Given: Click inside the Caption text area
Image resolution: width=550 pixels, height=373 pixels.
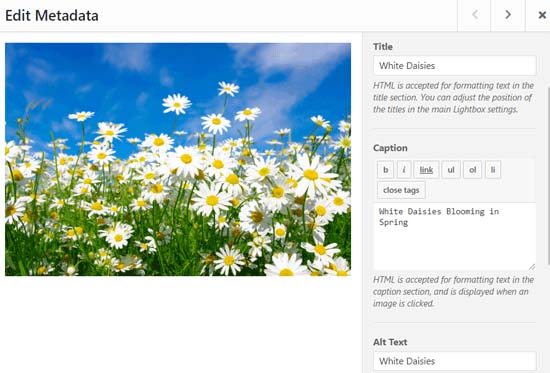Looking at the screenshot, I should (455, 236).
